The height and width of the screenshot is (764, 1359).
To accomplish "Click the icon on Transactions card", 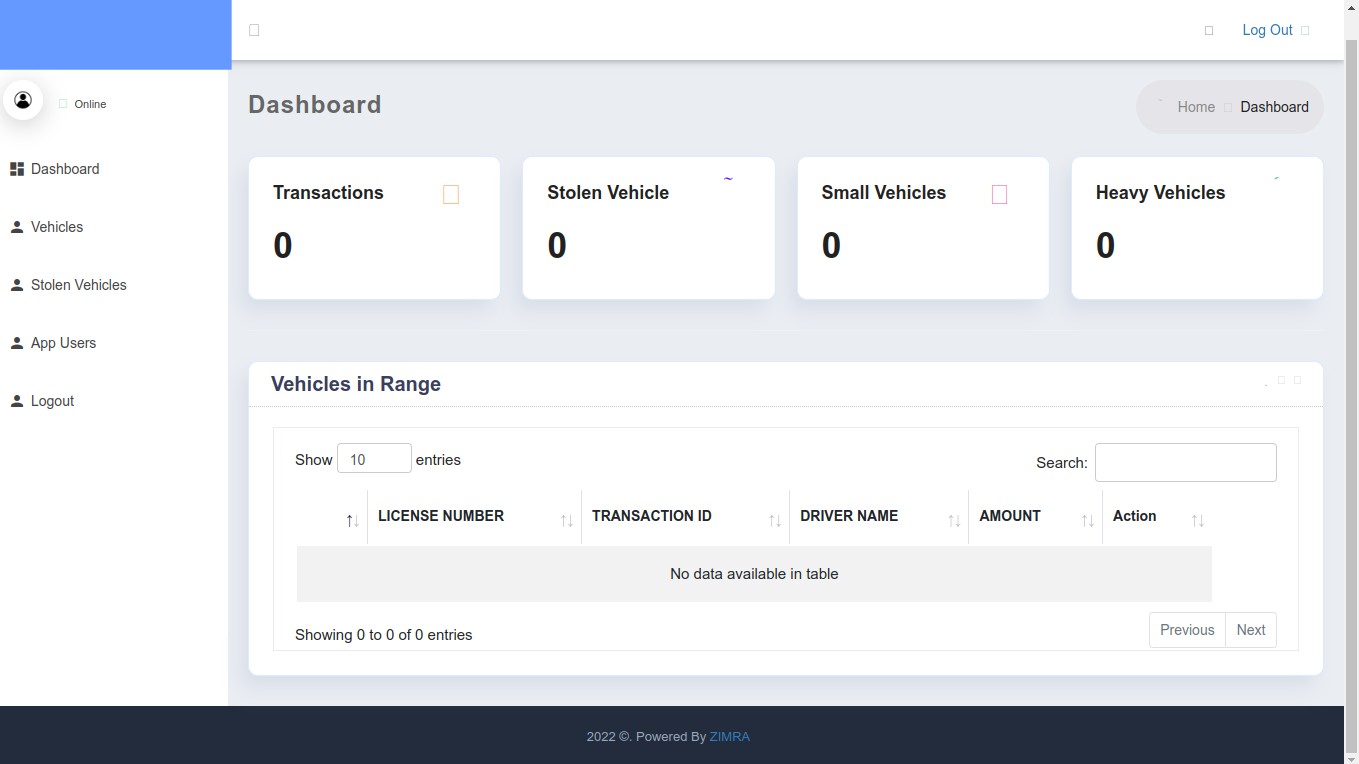I will (450, 194).
